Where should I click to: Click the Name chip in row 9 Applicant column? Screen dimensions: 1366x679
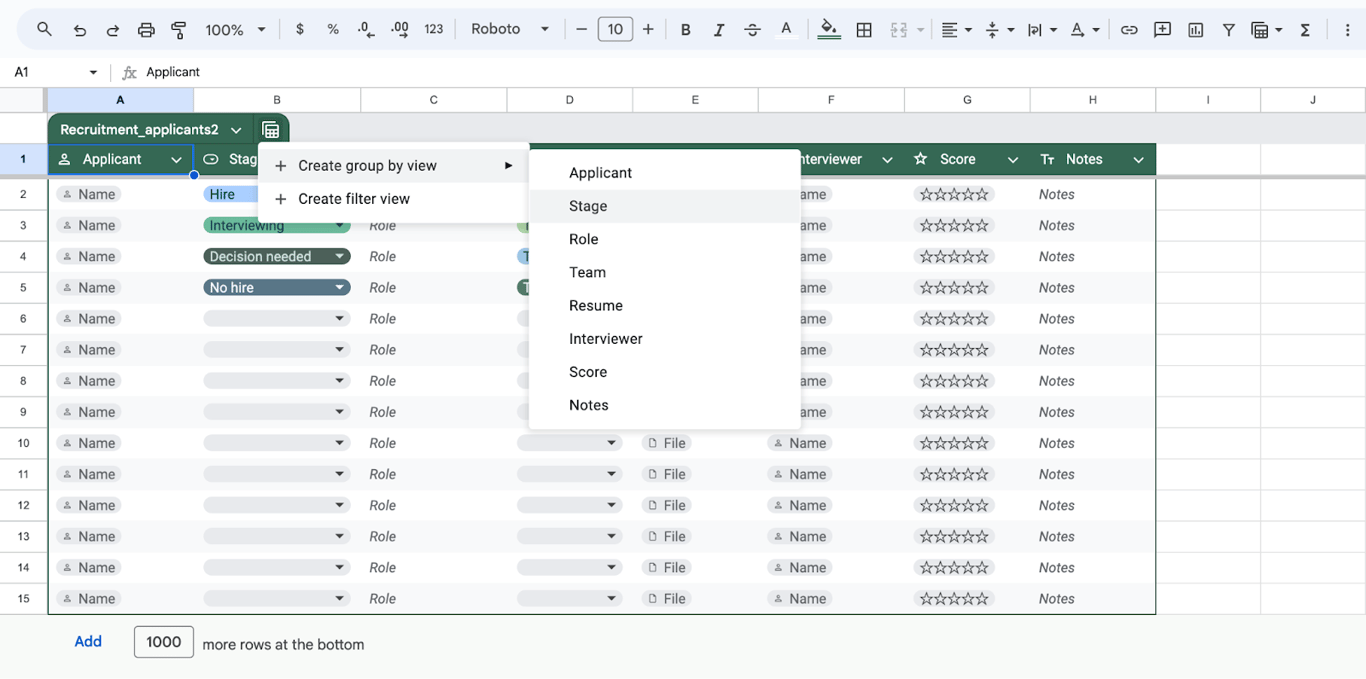click(x=88, y=412)
